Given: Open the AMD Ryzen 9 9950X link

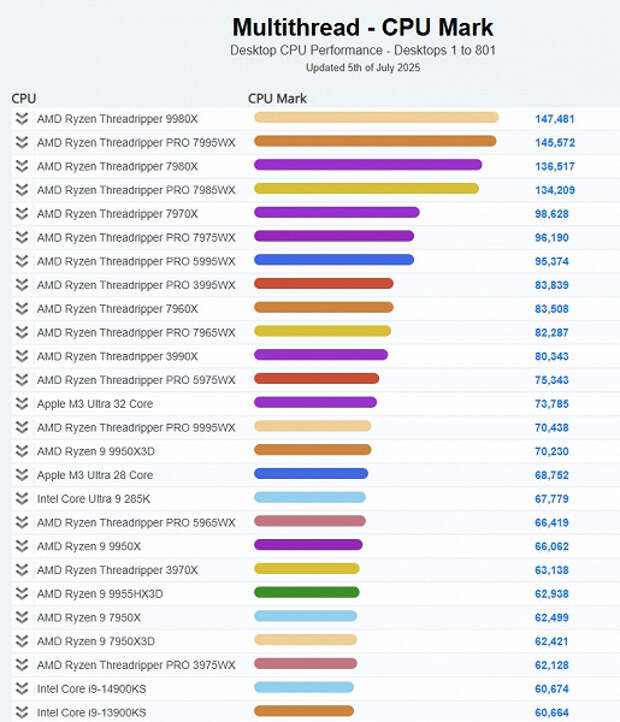Looking at the screenshot, I should 89,546.
